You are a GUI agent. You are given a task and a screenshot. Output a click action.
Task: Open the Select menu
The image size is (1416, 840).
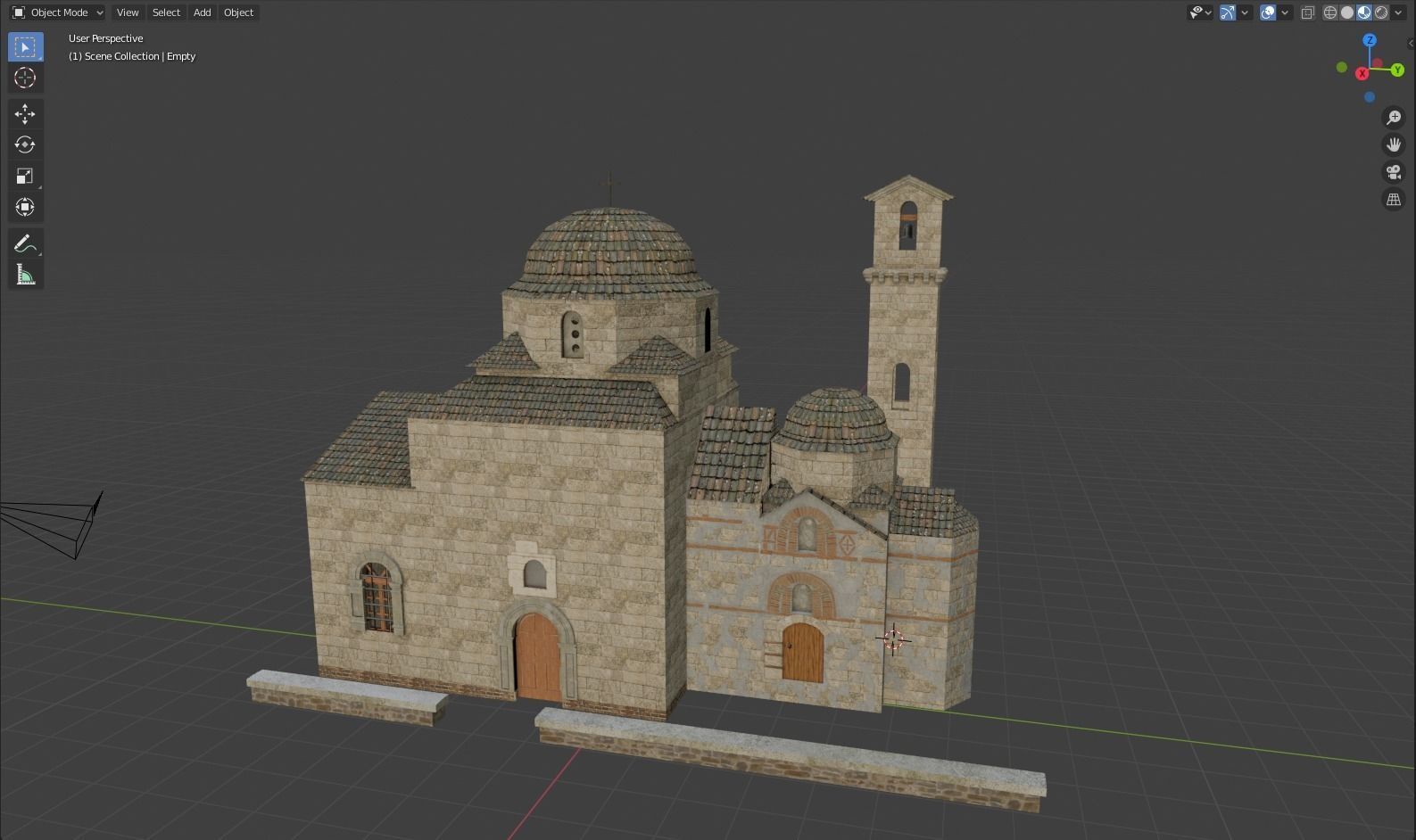[166, 12]
